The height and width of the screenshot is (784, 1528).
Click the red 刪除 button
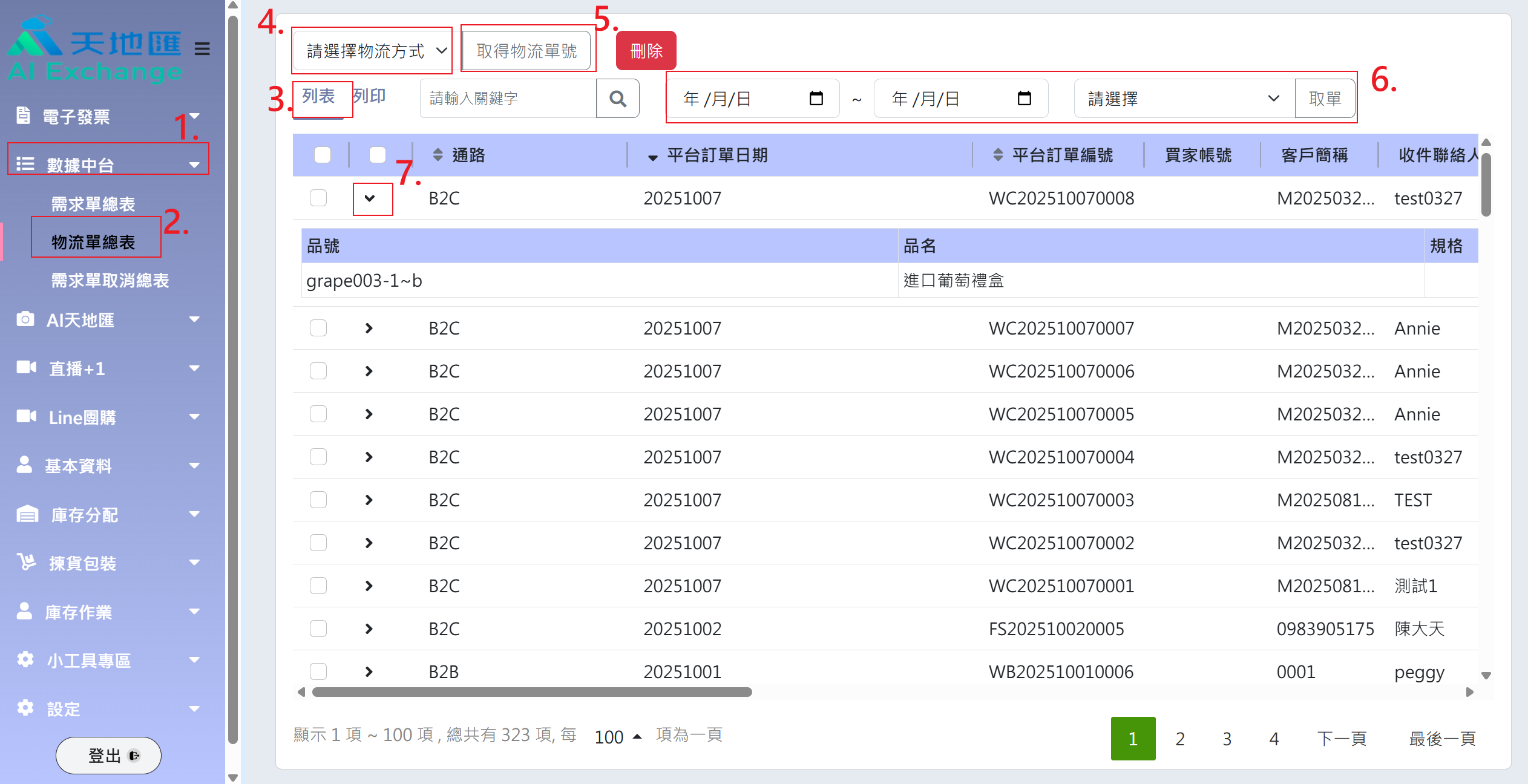tap(646, 51)
